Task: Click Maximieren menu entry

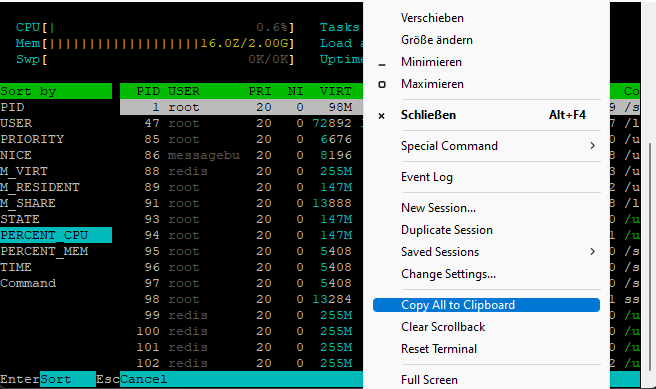Action: (486, 84)
